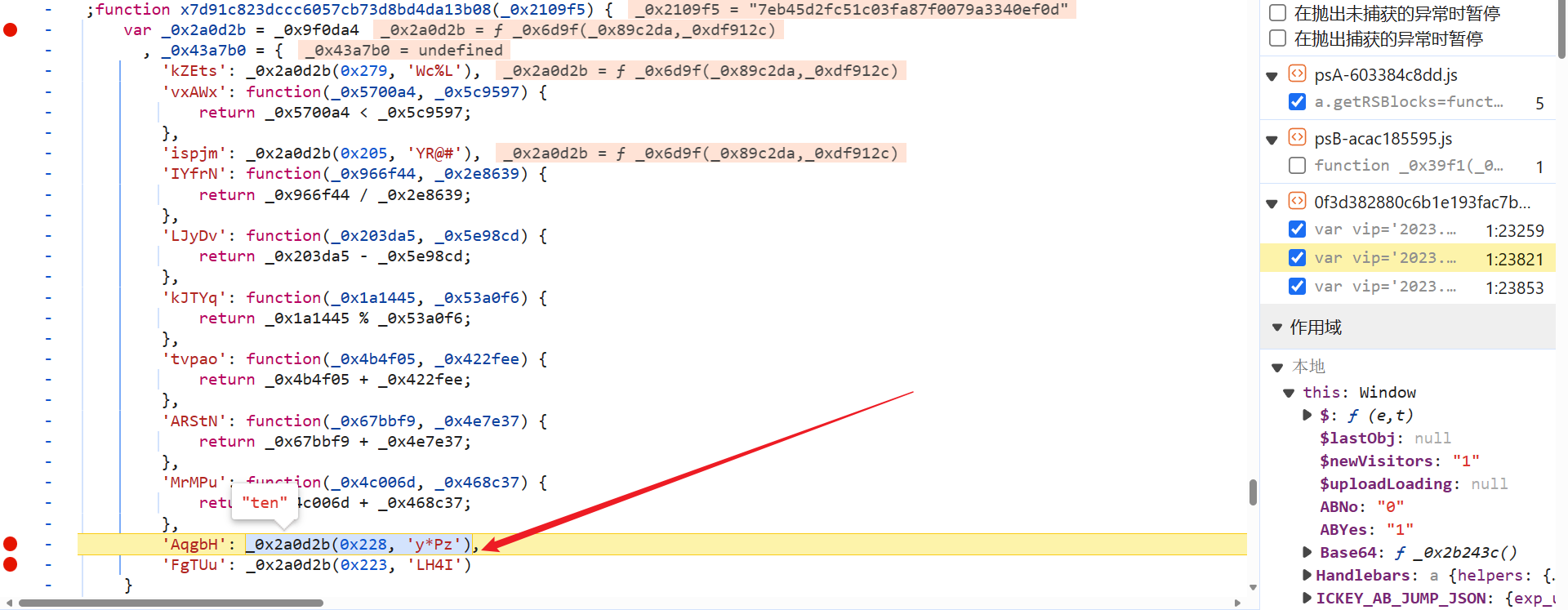Screen dimensions: 1568x610
Task: Collapse the psB-acac185595.js breakpoint group
Action: click(1272, 140)
